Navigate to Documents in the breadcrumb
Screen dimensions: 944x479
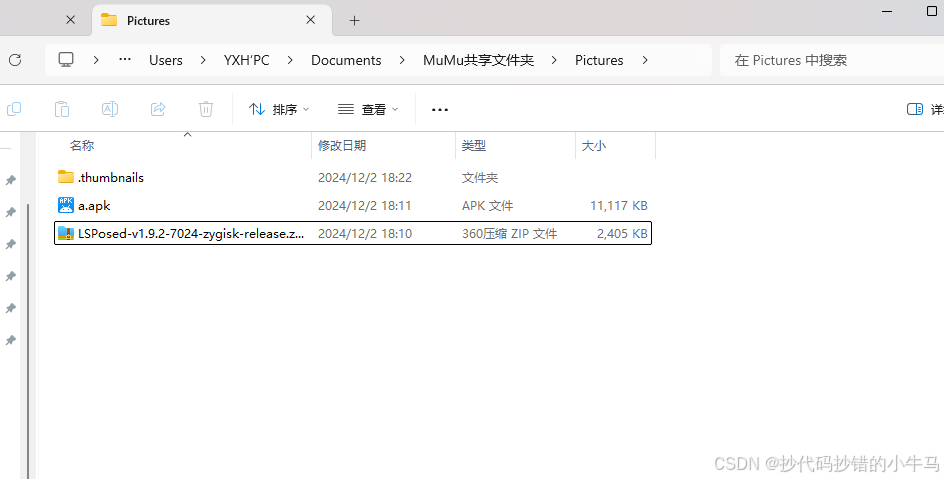(346, 60)
